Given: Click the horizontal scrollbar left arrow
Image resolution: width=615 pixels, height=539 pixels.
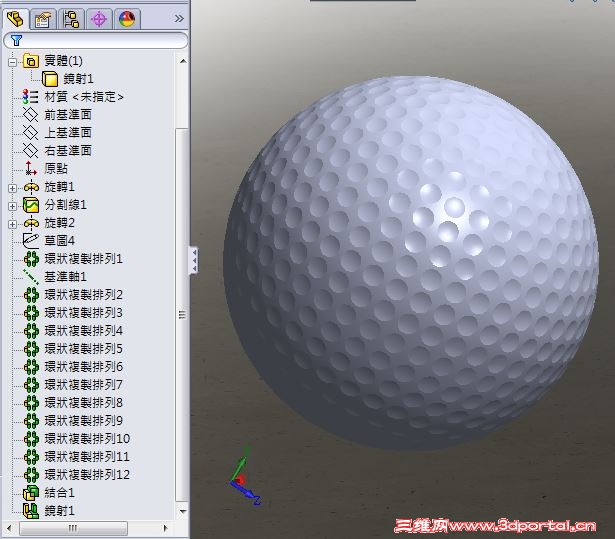Looking at the screenshot, I should click(x=9, y=528).
